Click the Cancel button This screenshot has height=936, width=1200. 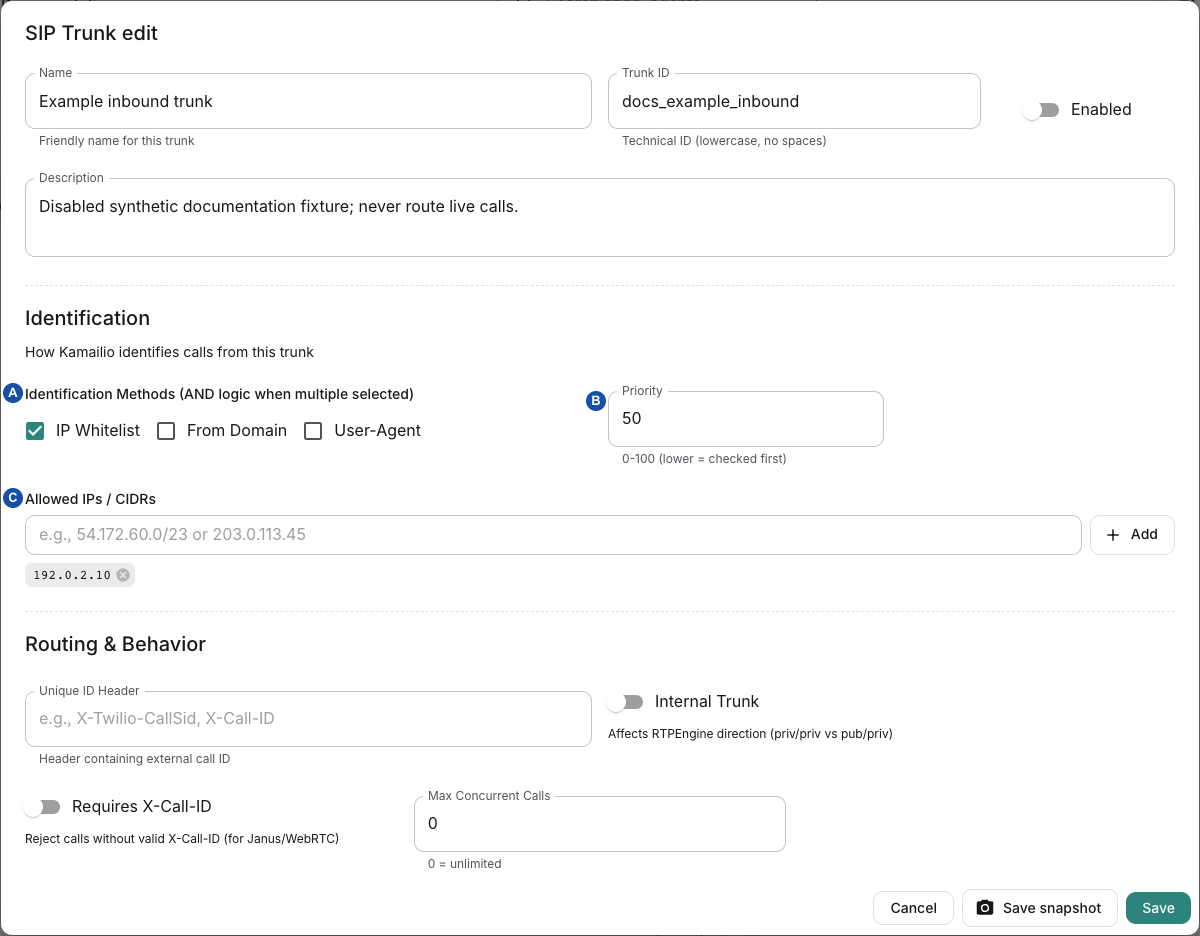pos(913,908)
